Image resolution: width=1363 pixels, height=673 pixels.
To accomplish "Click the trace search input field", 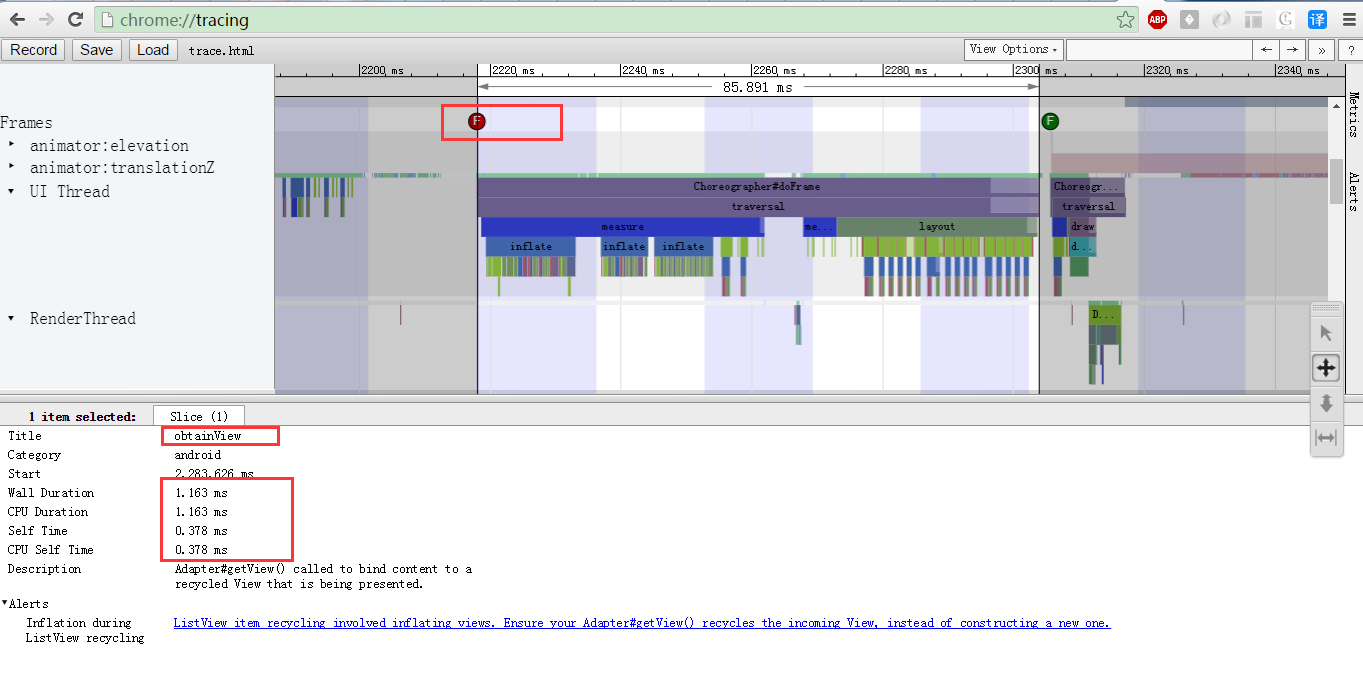I will (1159, 50).
